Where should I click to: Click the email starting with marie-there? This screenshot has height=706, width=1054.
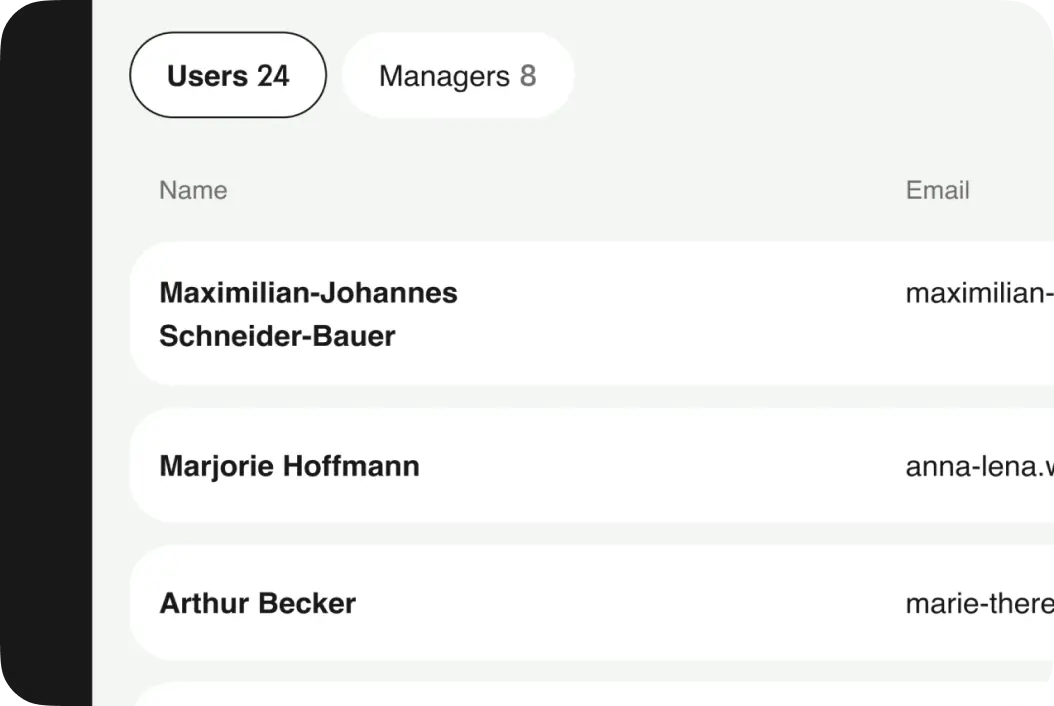click(979, 604)
